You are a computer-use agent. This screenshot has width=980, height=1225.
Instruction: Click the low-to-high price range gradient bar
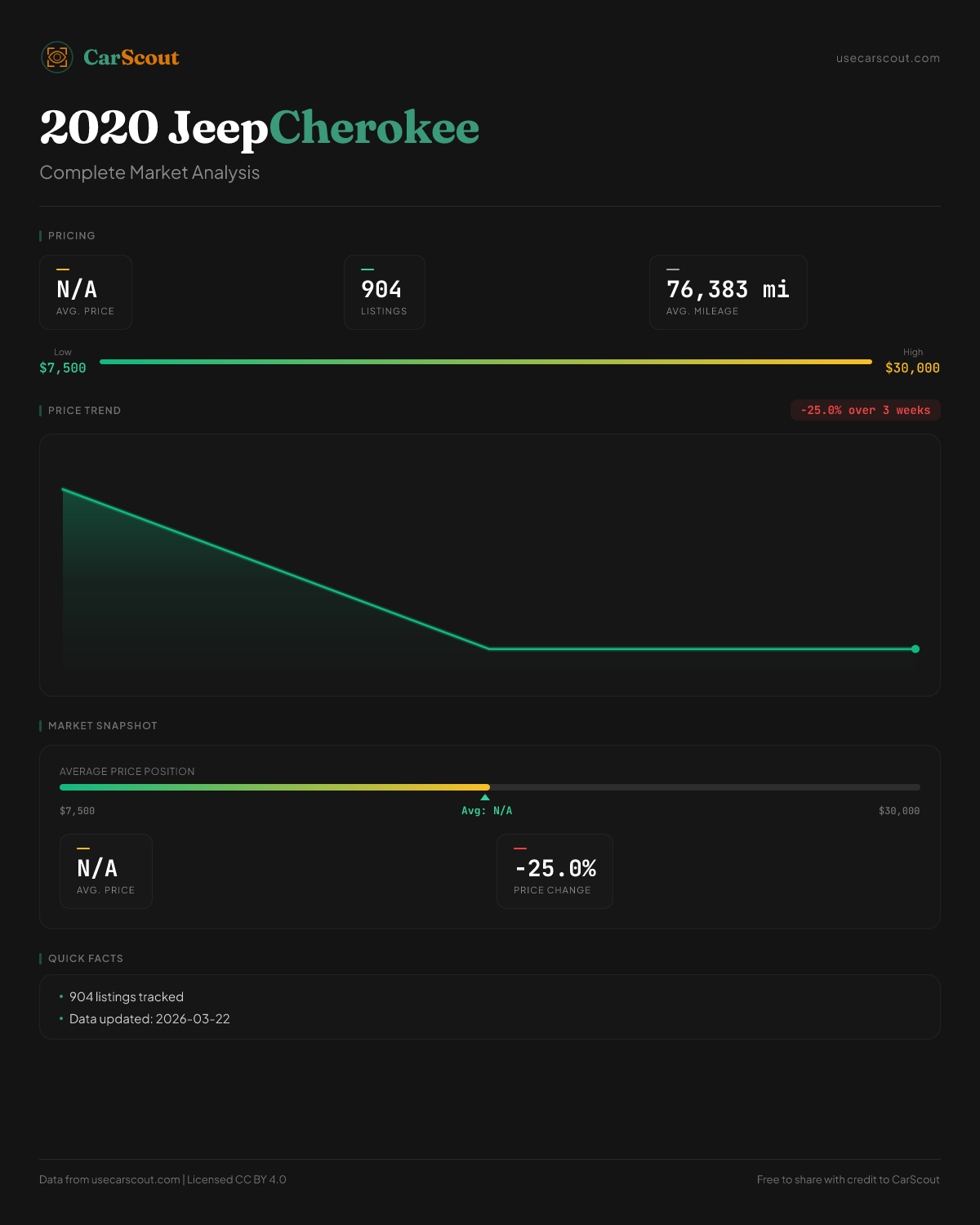click(485, 362)
